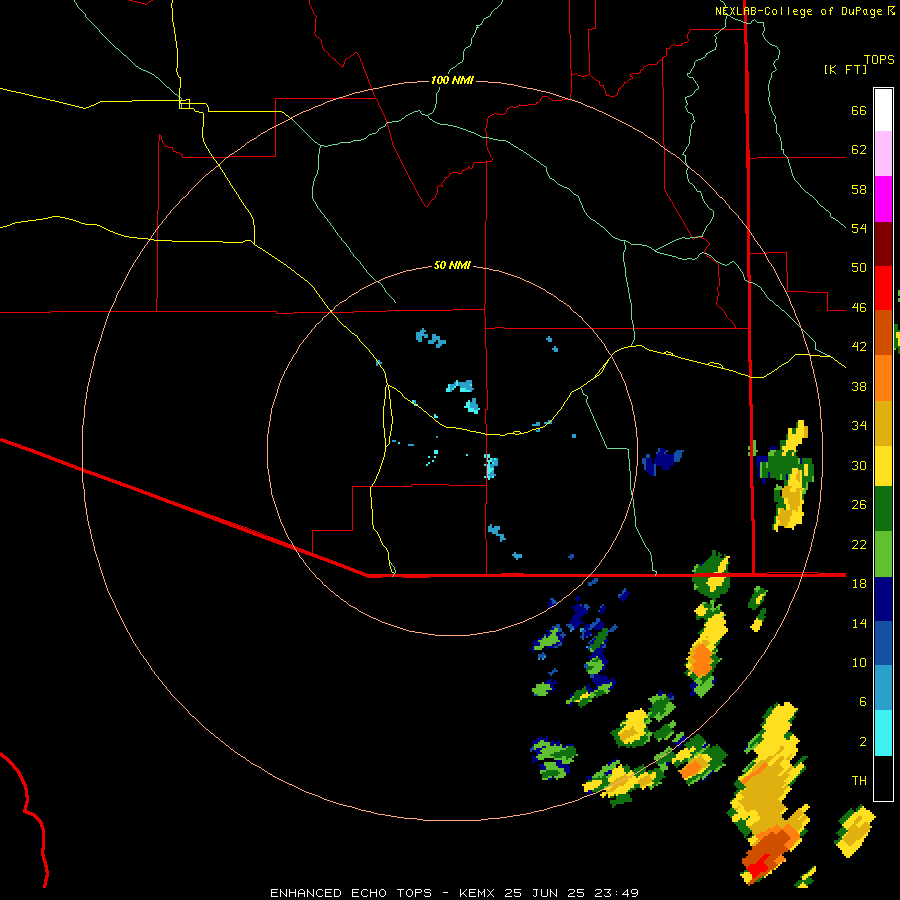900x900 pixels.
Task: Select the cyan legend swatch
Action: click(883, 734)
